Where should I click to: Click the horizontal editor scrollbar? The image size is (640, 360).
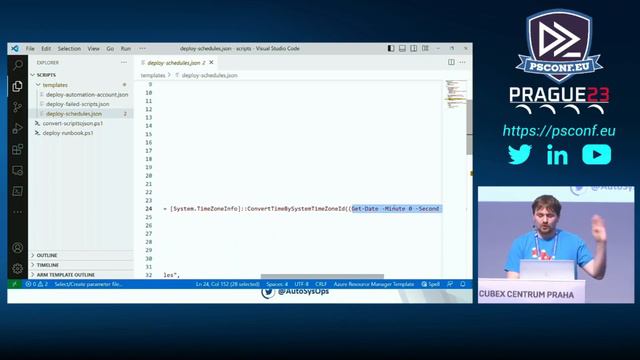click(322, 276)
